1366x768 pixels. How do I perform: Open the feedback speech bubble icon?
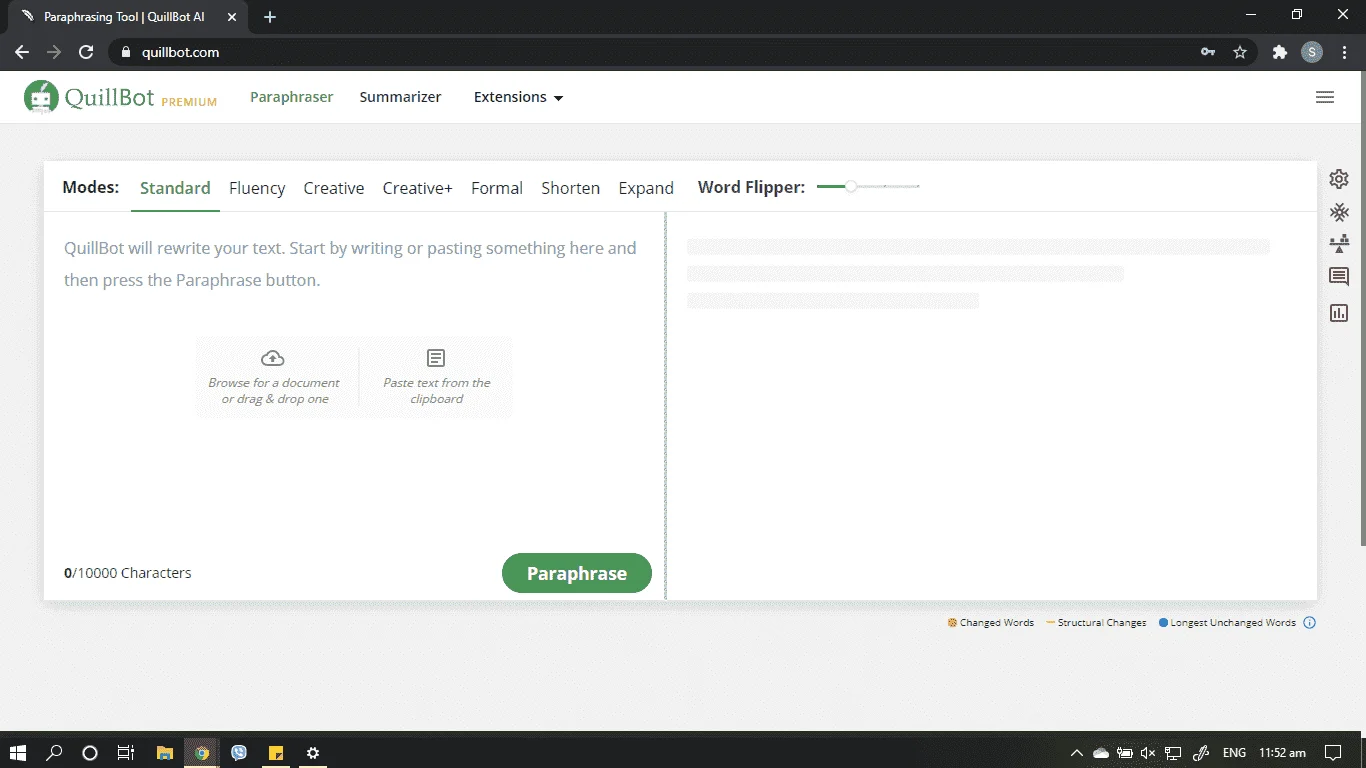pos(1339,277)
